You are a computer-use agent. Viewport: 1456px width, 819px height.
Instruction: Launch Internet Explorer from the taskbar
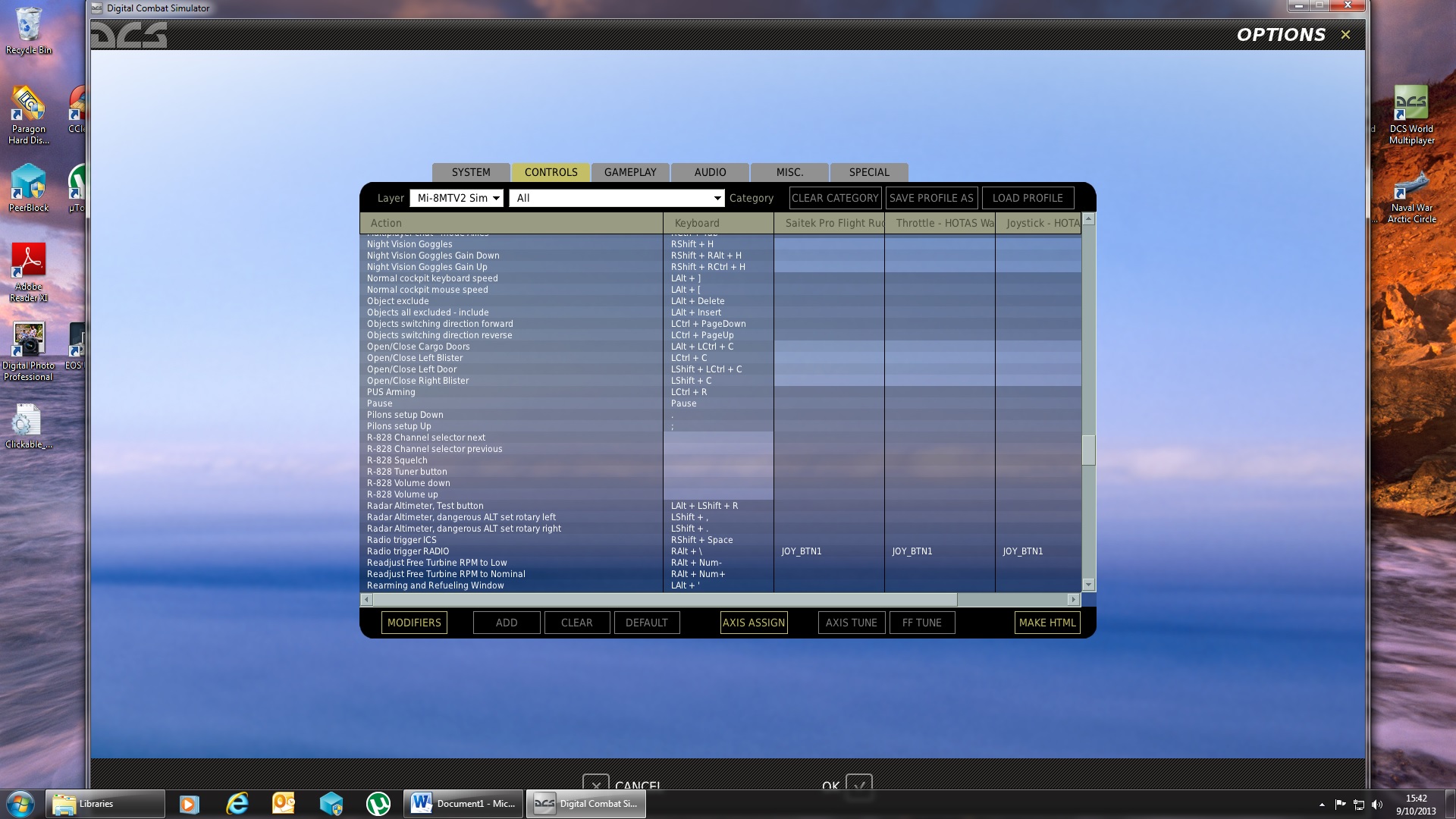pos(237,804)
